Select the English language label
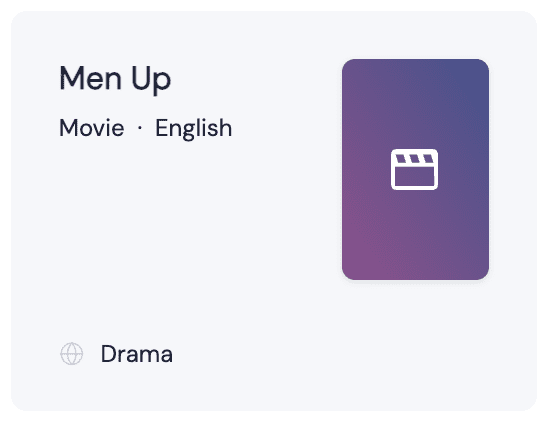This screenshot has height=422, width=550. pos(194,128)
